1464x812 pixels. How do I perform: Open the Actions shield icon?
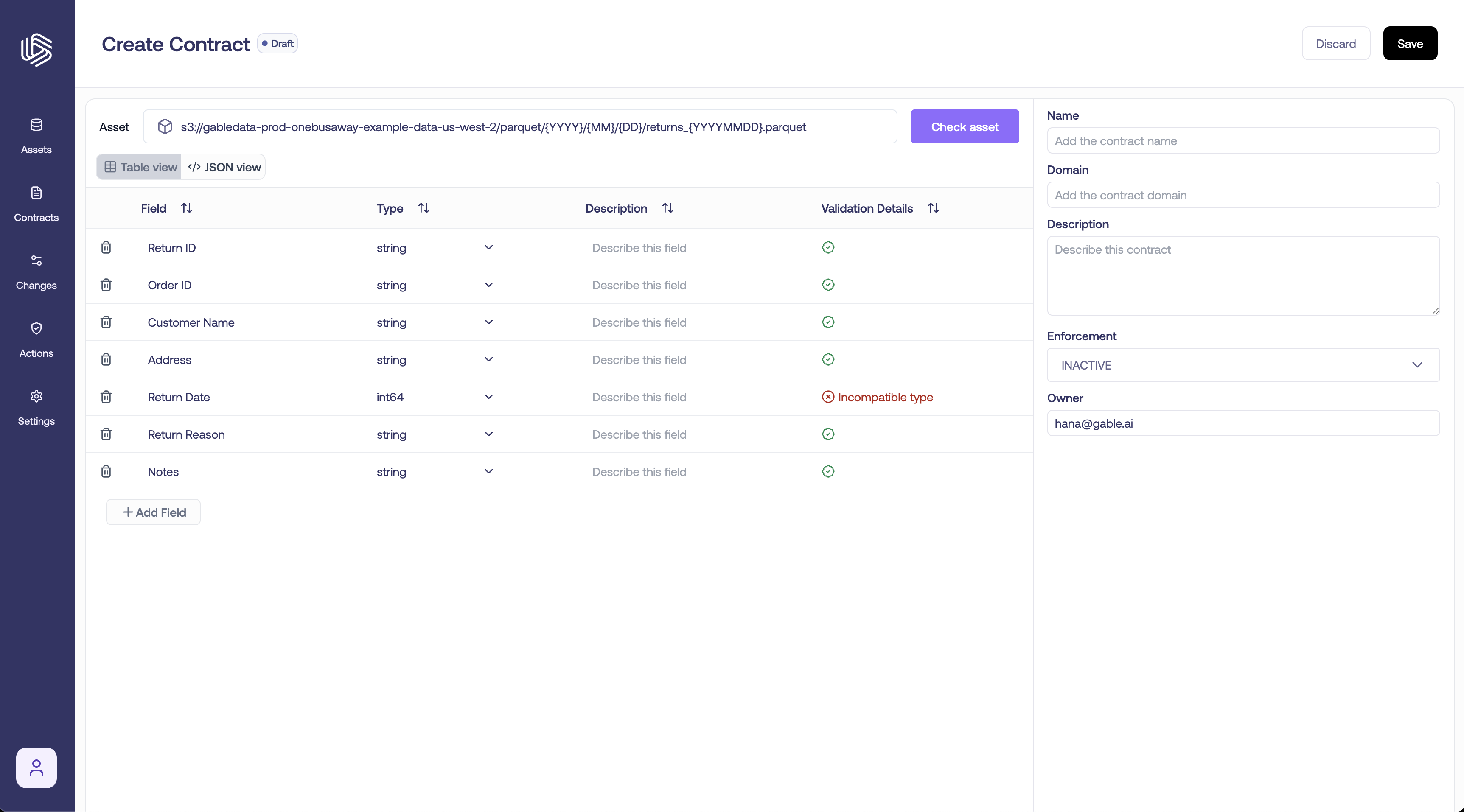[x=36, y=328]
